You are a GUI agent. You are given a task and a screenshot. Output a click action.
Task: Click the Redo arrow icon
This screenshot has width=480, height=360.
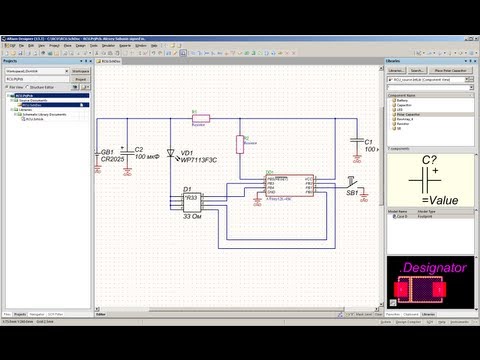point(160,53)
